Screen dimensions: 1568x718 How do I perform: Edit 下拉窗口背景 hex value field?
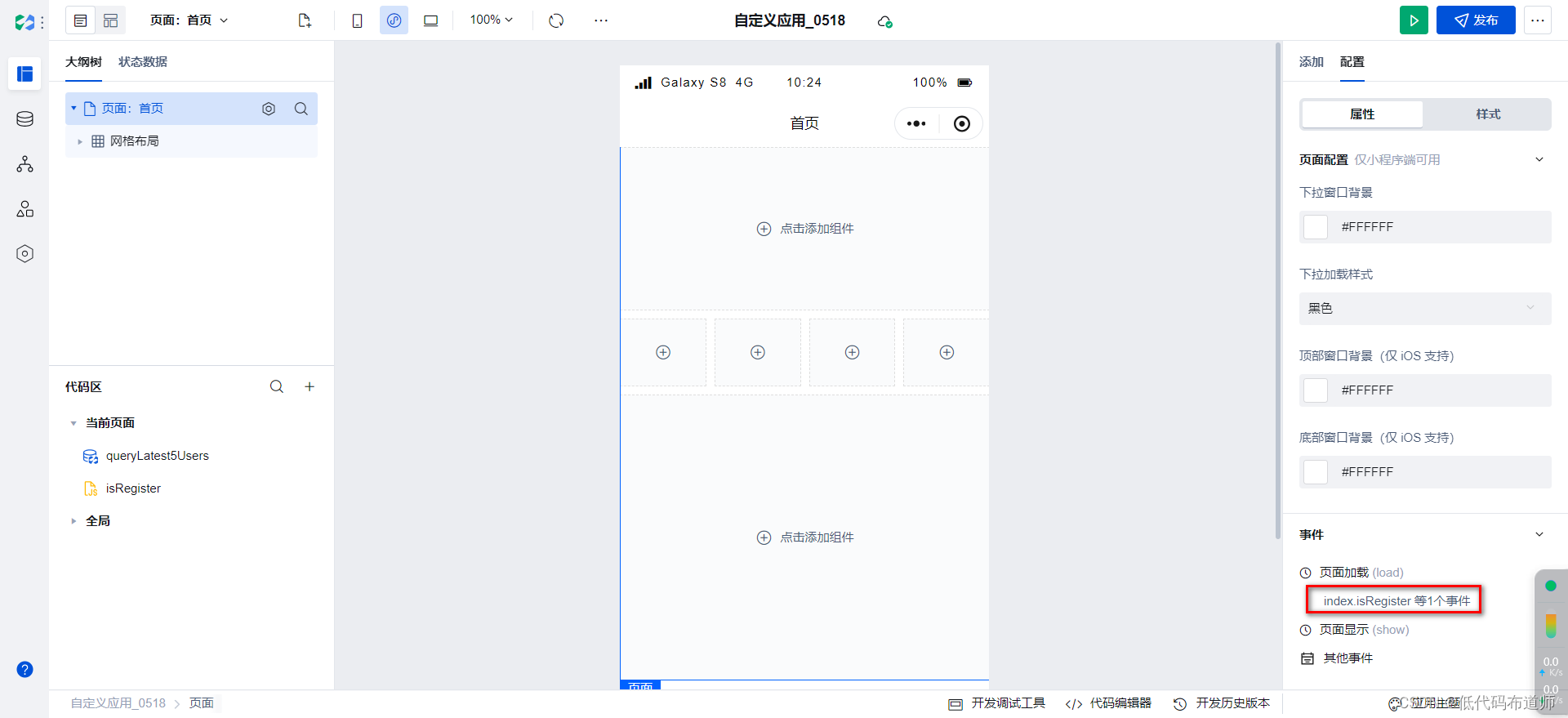tap(1425, 227)
